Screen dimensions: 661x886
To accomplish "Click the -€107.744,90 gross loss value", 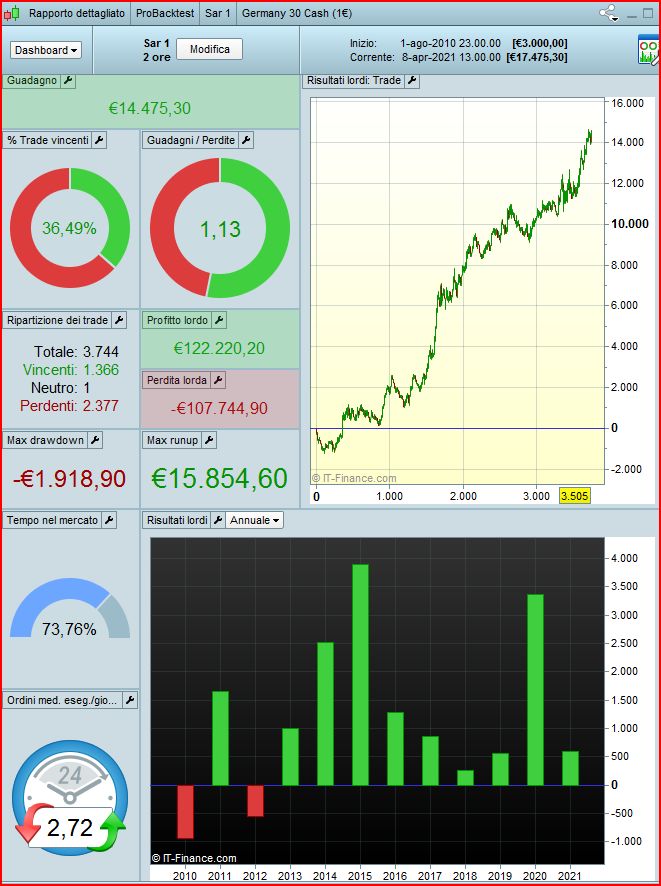I will point(219,408).
